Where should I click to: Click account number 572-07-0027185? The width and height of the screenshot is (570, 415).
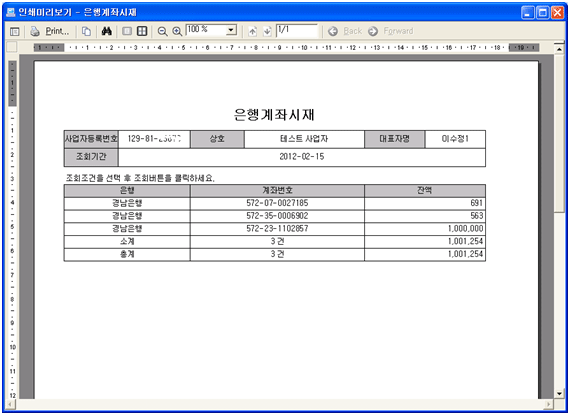coord(277,203)
